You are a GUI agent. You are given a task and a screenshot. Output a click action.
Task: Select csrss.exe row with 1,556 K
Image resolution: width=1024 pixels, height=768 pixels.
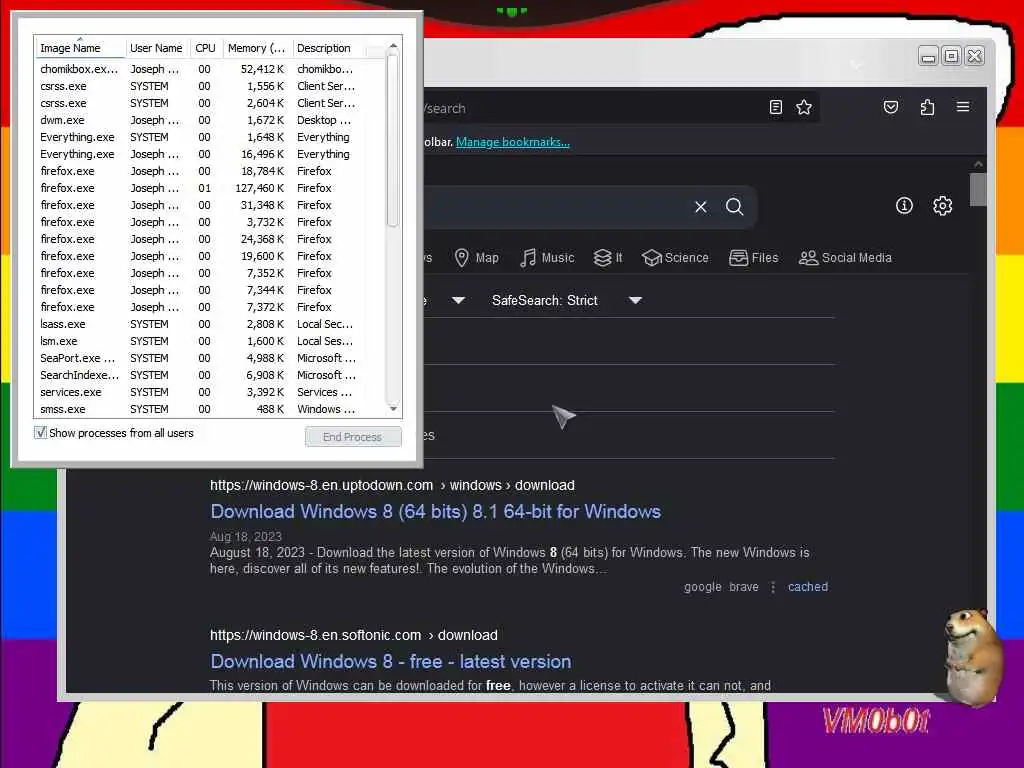209,86
